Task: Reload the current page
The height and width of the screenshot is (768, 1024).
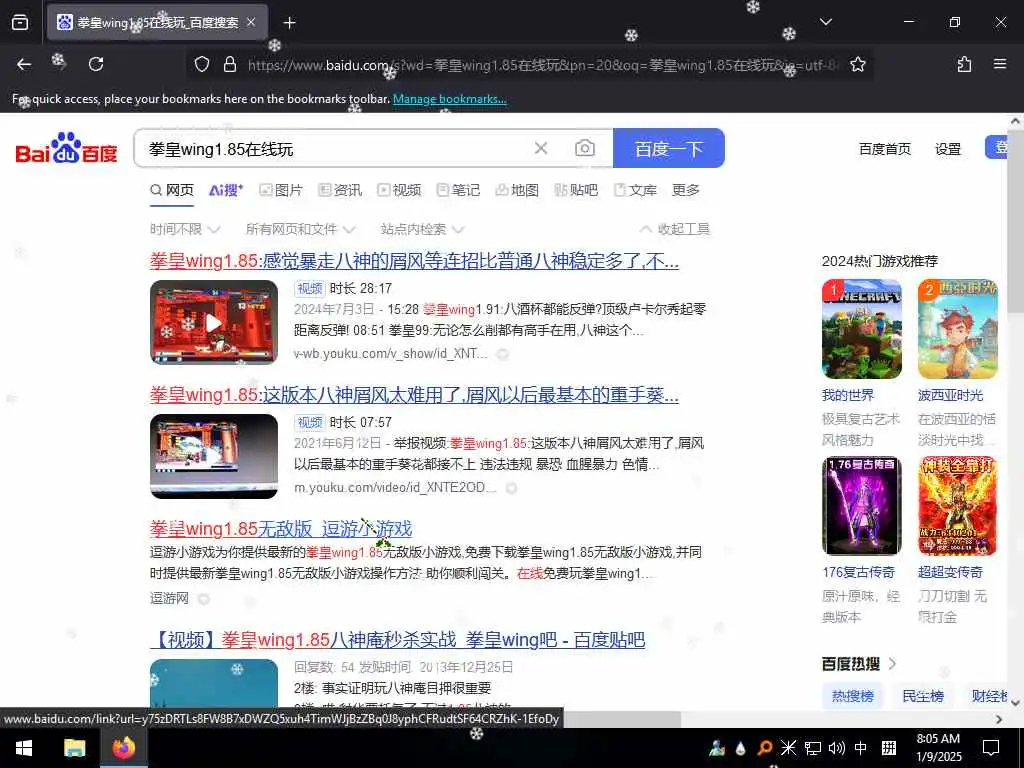Action: (x=96, y=64)
